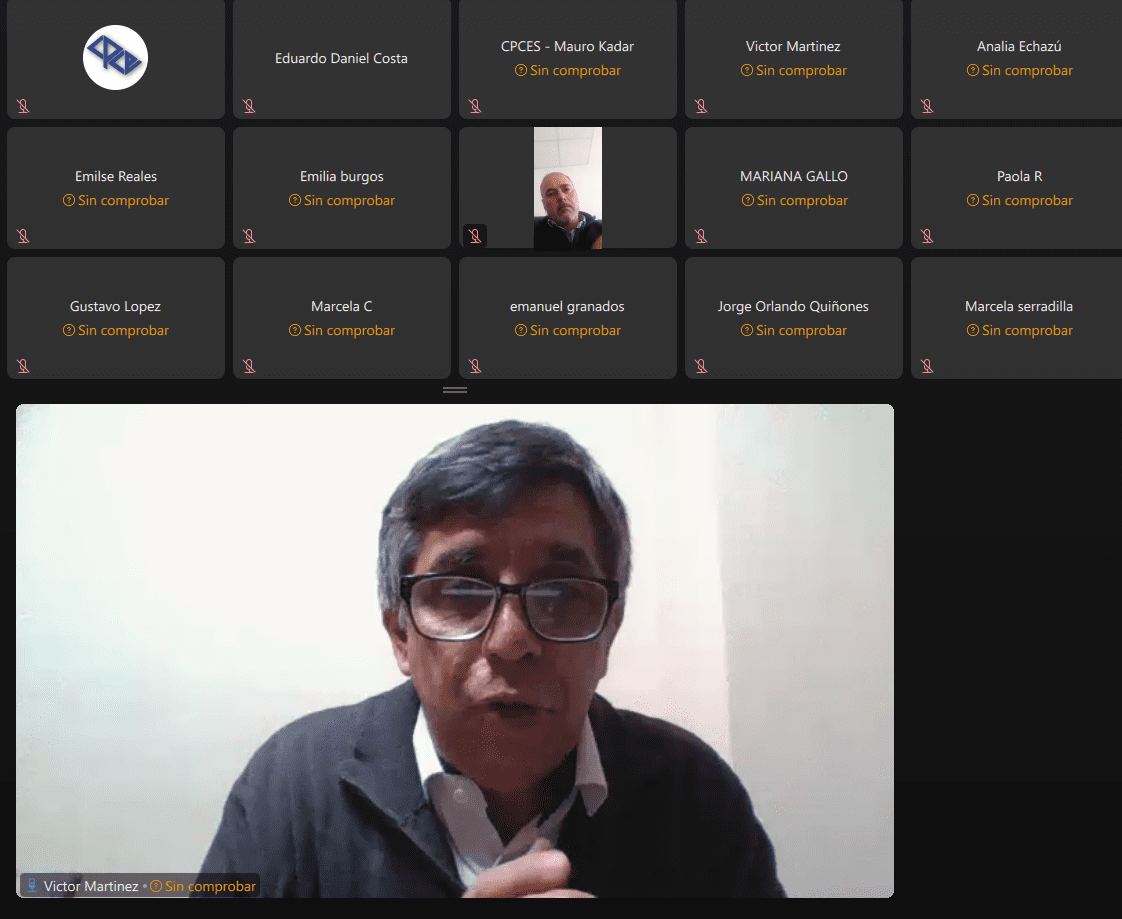Click 'Sin comprobar' in main video label

click(x=210, y=886)
